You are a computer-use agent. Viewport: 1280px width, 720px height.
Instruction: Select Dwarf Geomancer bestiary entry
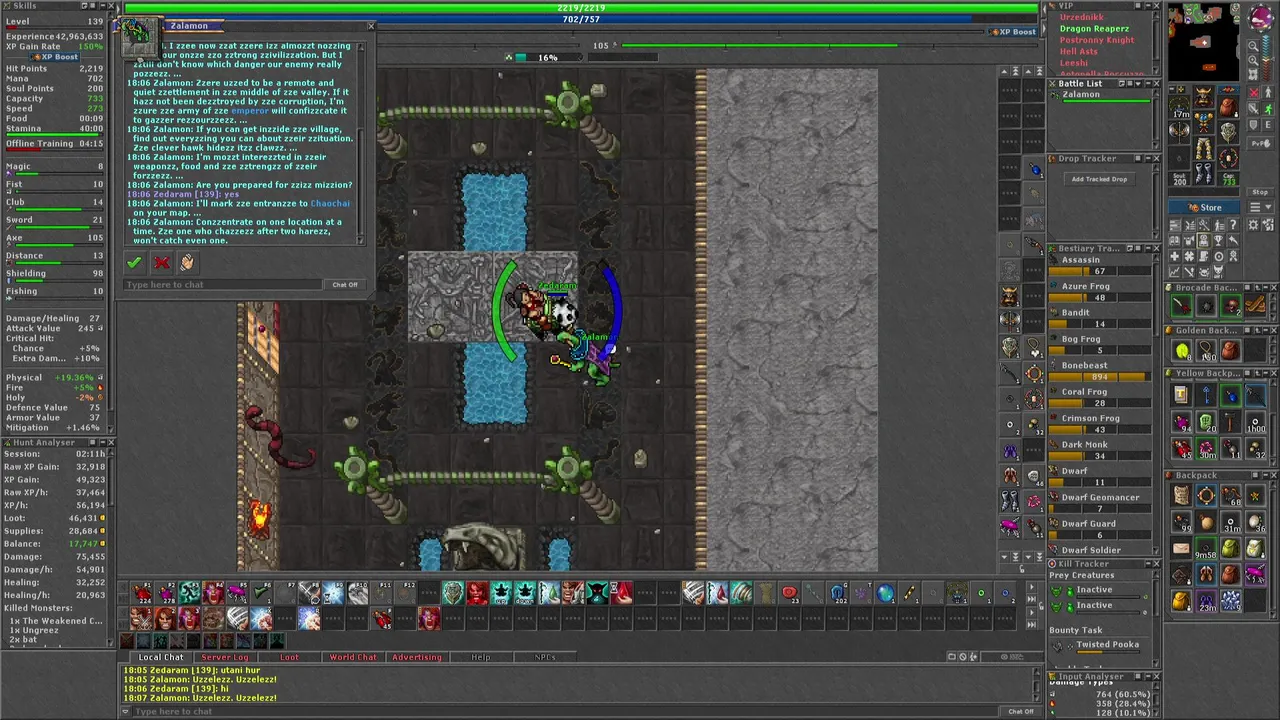click(x=1098, y=503)
